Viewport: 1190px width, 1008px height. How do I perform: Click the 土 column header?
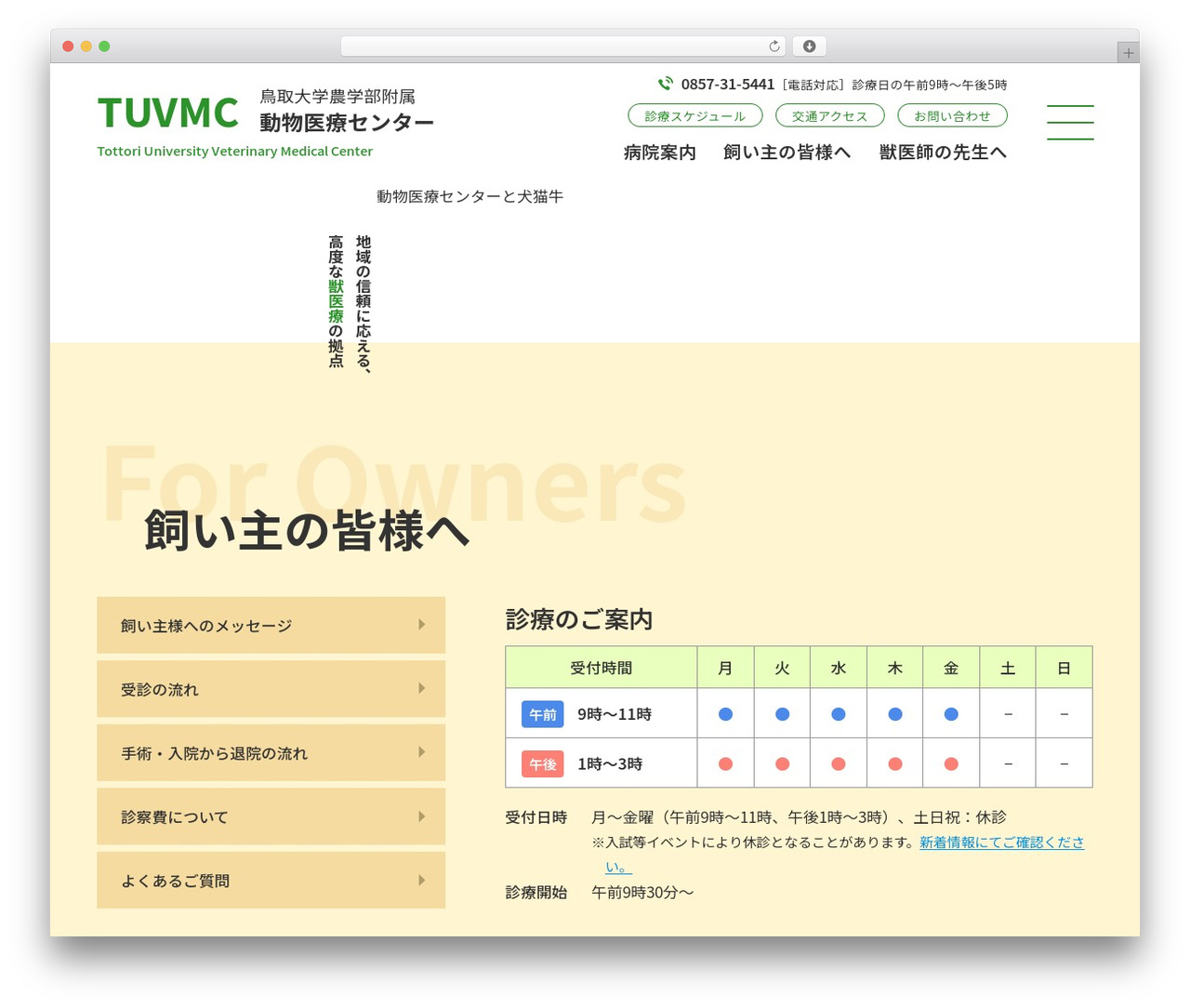1008,668
